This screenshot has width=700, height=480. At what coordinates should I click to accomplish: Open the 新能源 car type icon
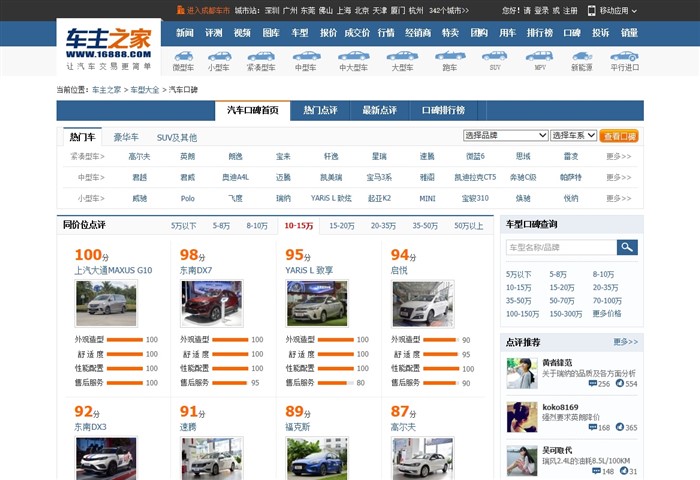582,56
